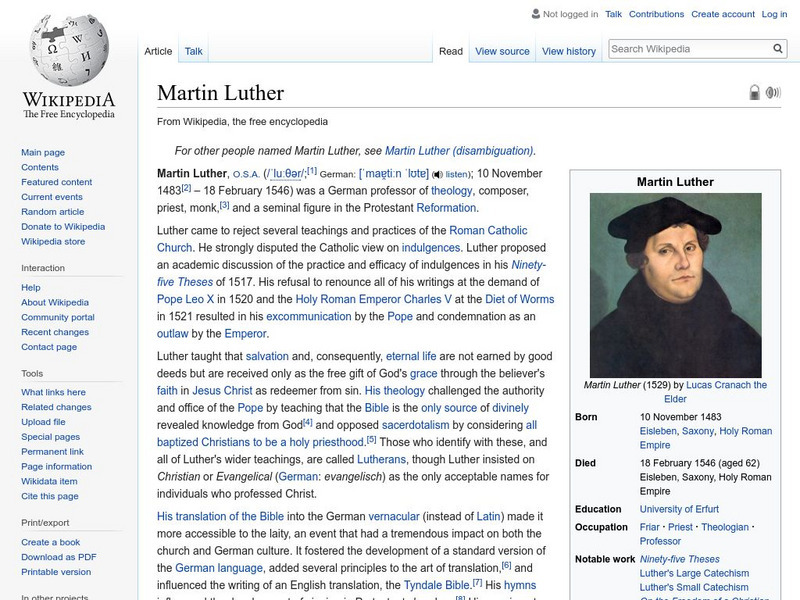Click Cite this page
The height and width of the screenshot is (600, 800).
[x=49, y=495]
